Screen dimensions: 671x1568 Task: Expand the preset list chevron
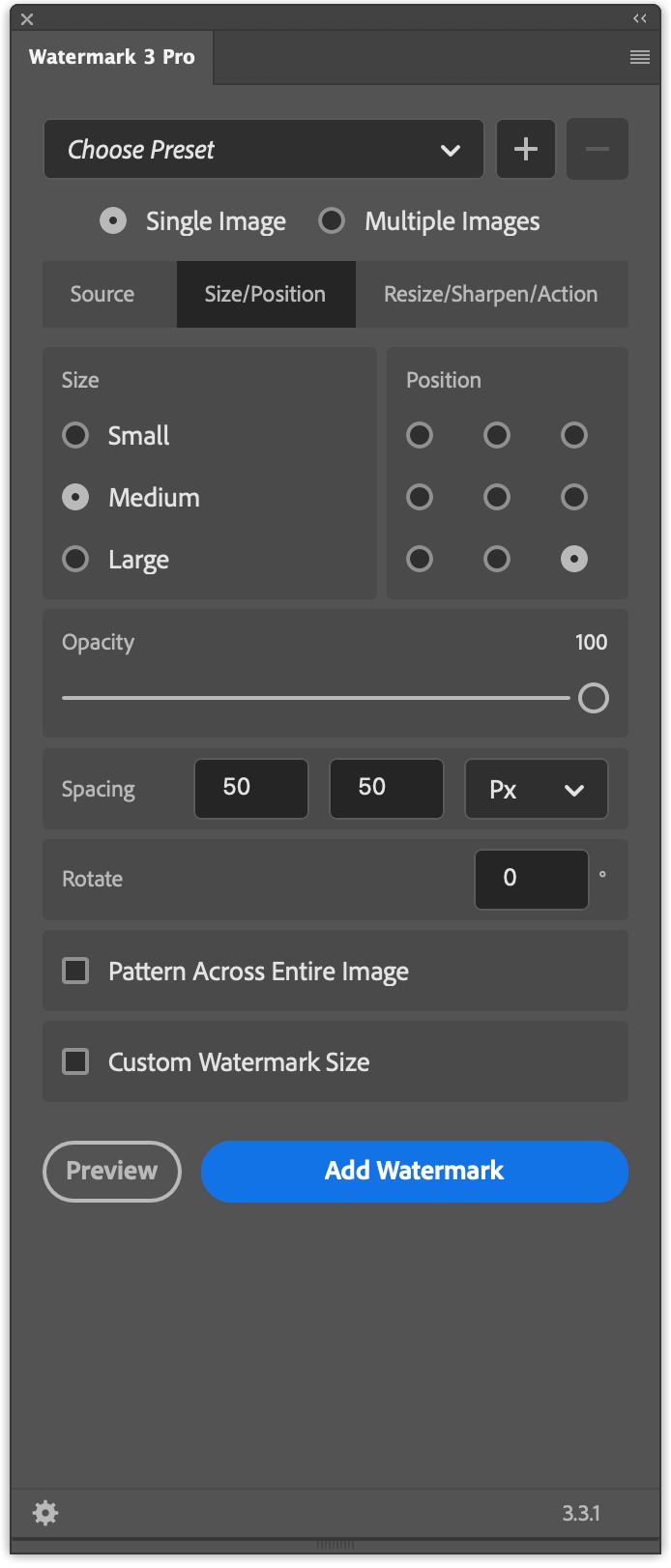(450, 150)
